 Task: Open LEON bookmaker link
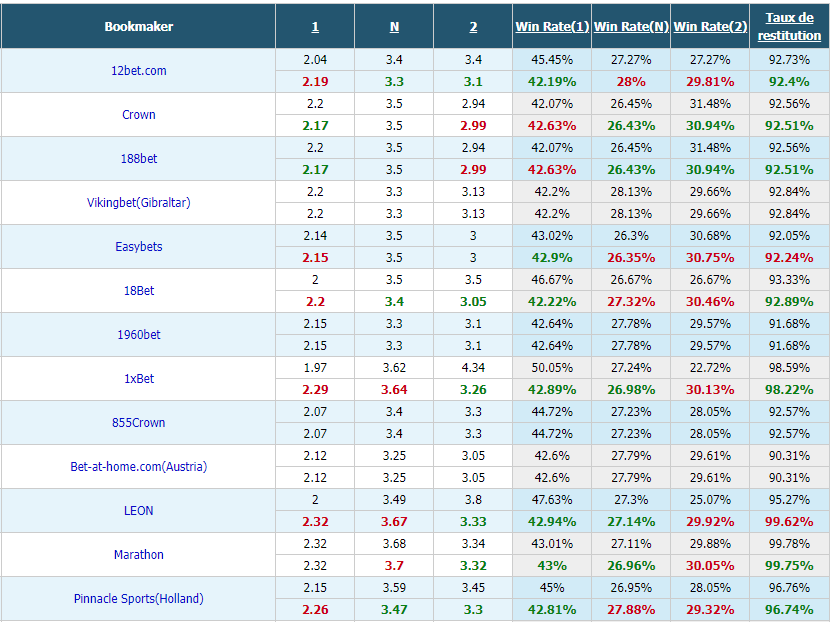138,510
